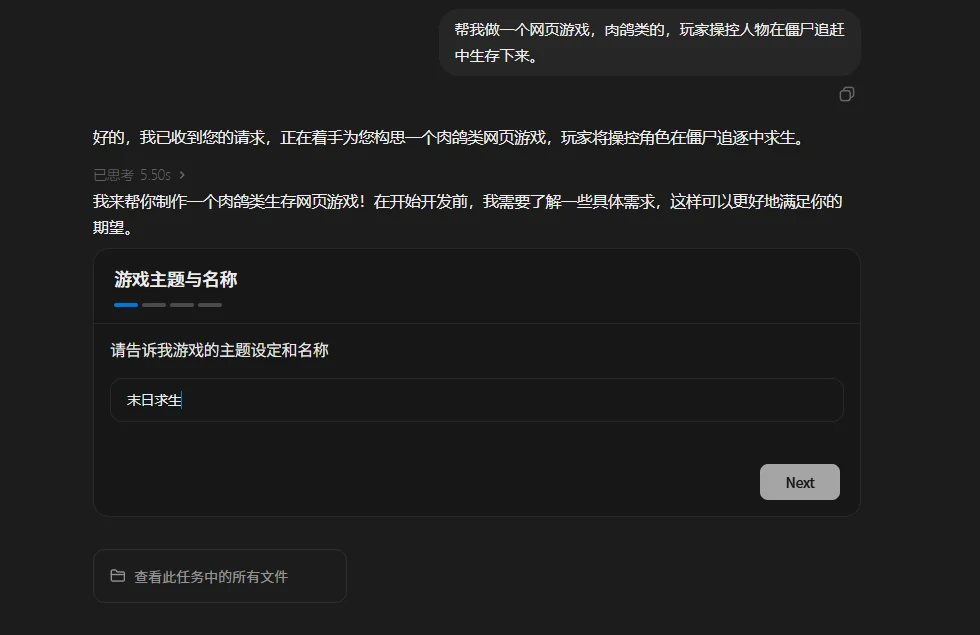Click the question 请告诉我游戏的主题设定和名称
980x635 pixels.
tap(220, 350)
